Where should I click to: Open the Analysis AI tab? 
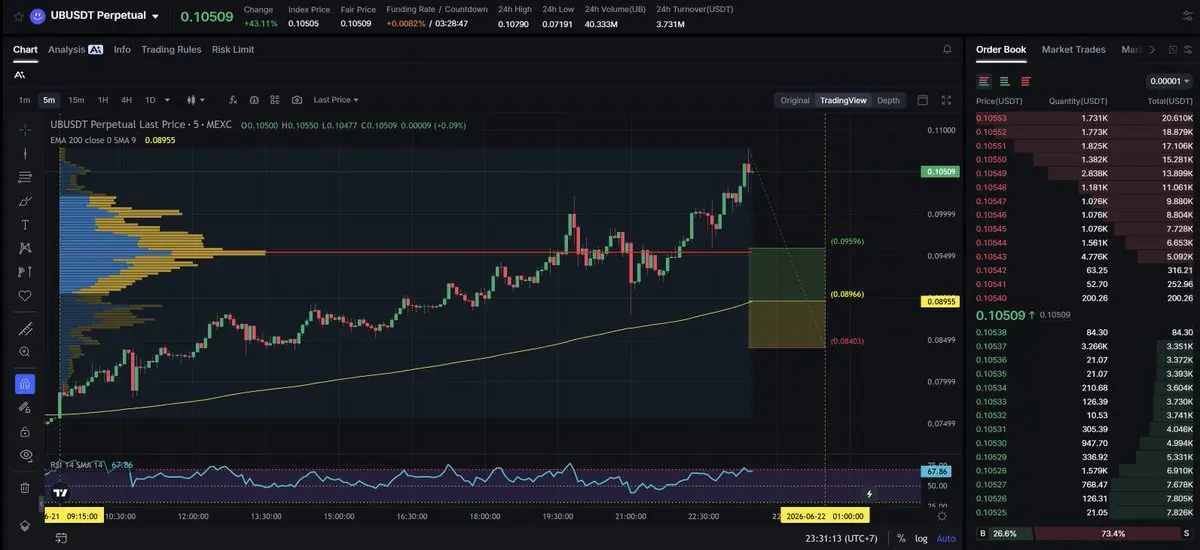coord(75,49)
